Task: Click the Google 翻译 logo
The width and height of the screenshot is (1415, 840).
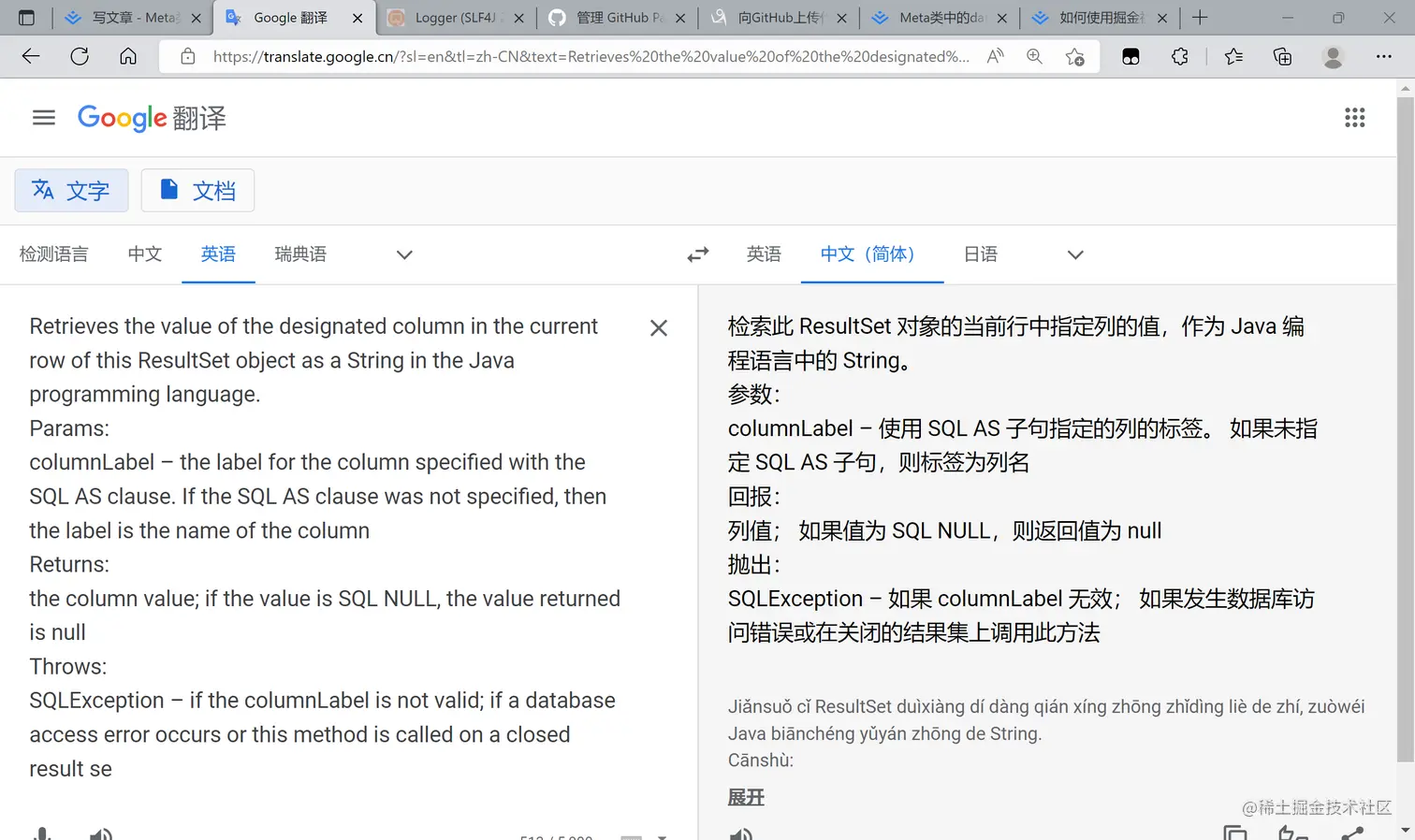Action: coord(152,118)
